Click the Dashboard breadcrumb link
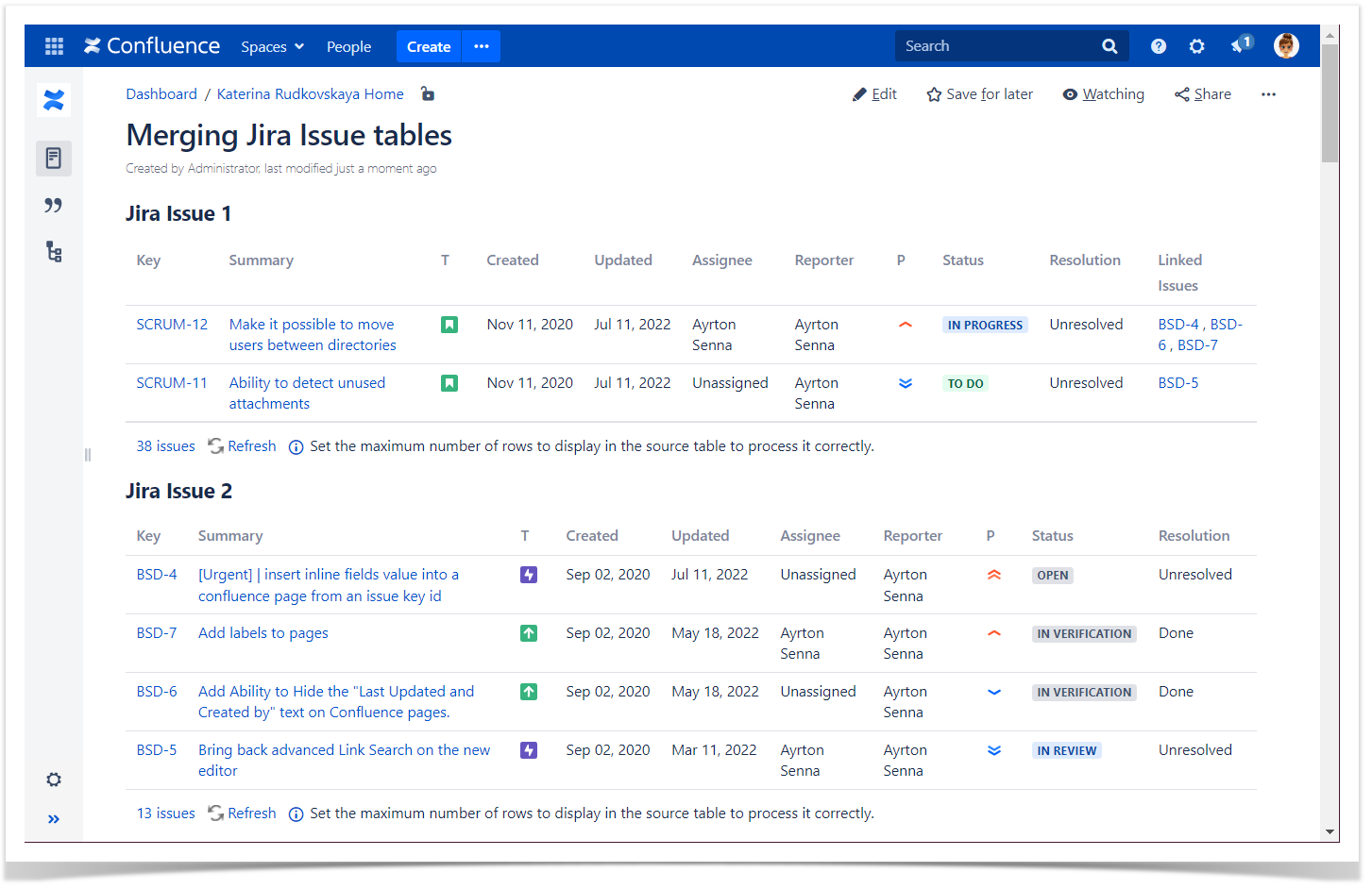This screenshot has height=889, width=1372. 161,94
